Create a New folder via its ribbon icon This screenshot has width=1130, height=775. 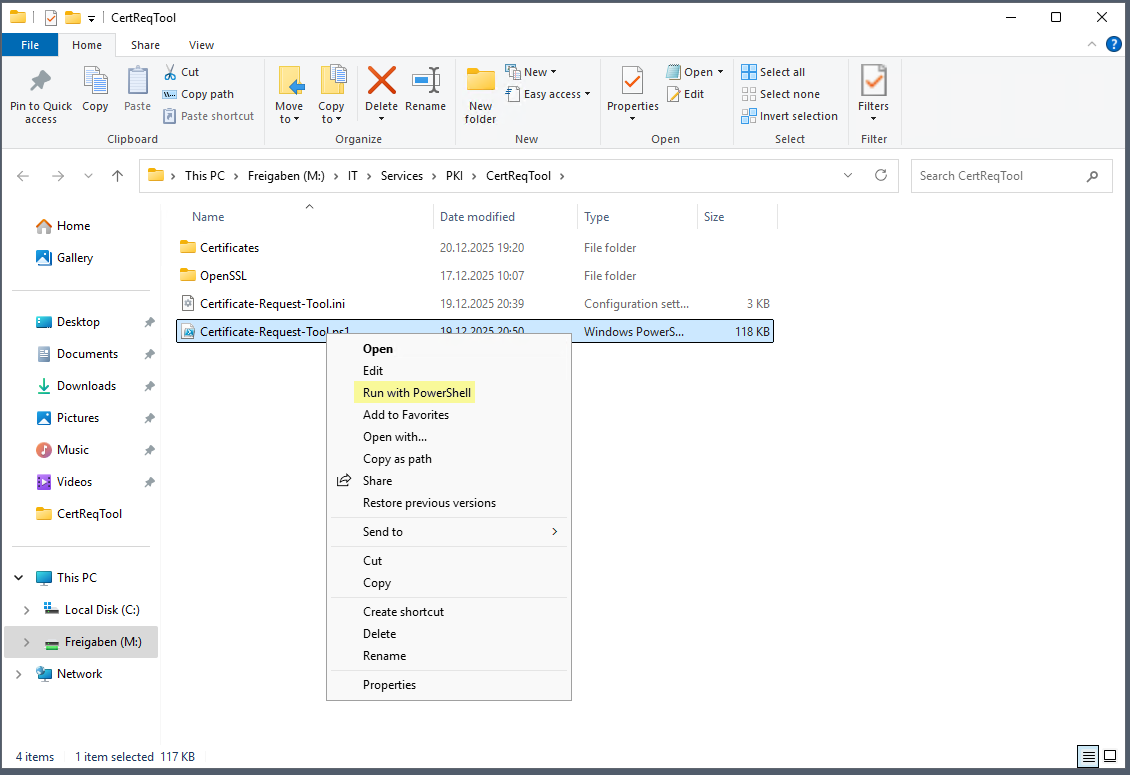pyautogui.click(x=479, y=95)
